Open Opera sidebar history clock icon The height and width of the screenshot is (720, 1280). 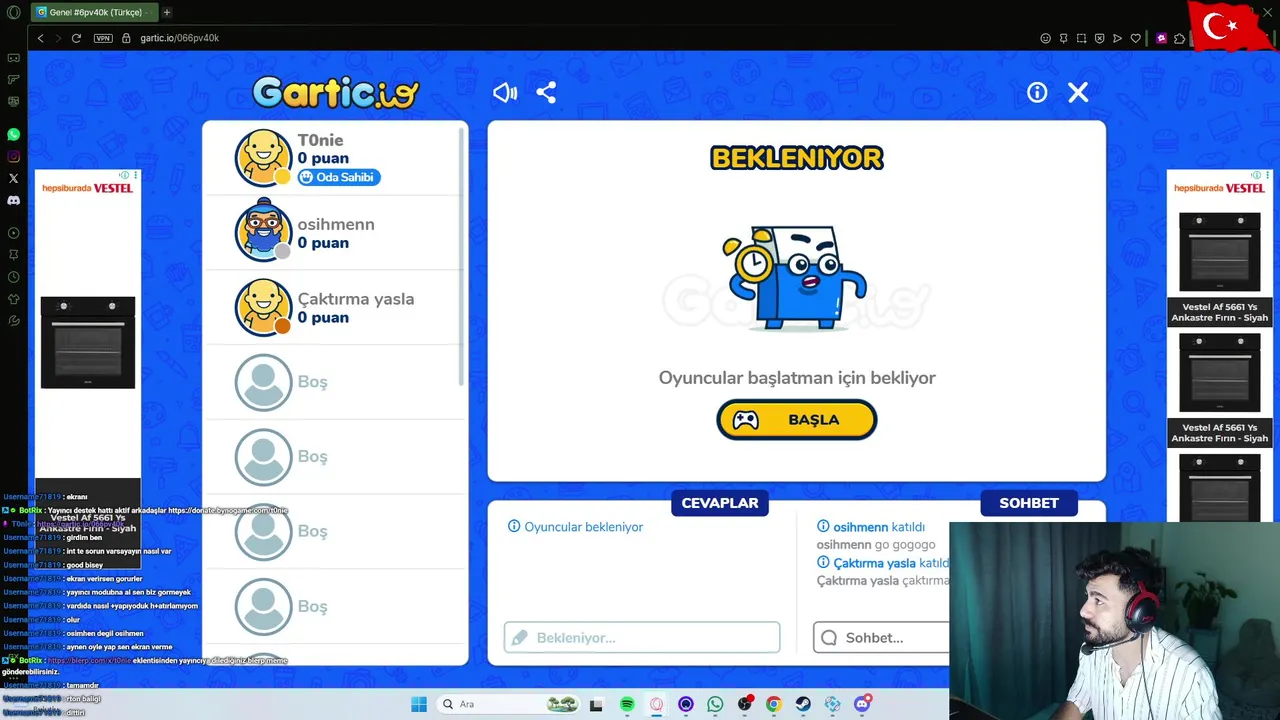(13, 277)
